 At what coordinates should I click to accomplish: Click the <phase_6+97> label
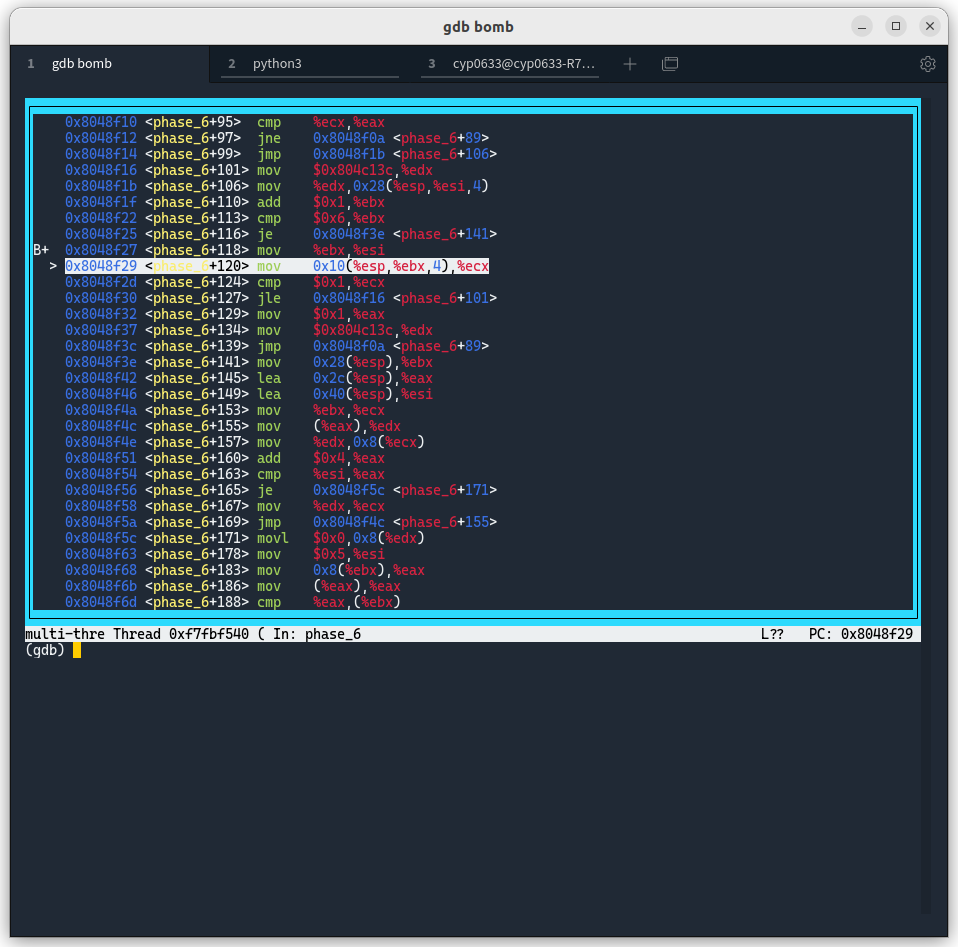click(193, 138)
